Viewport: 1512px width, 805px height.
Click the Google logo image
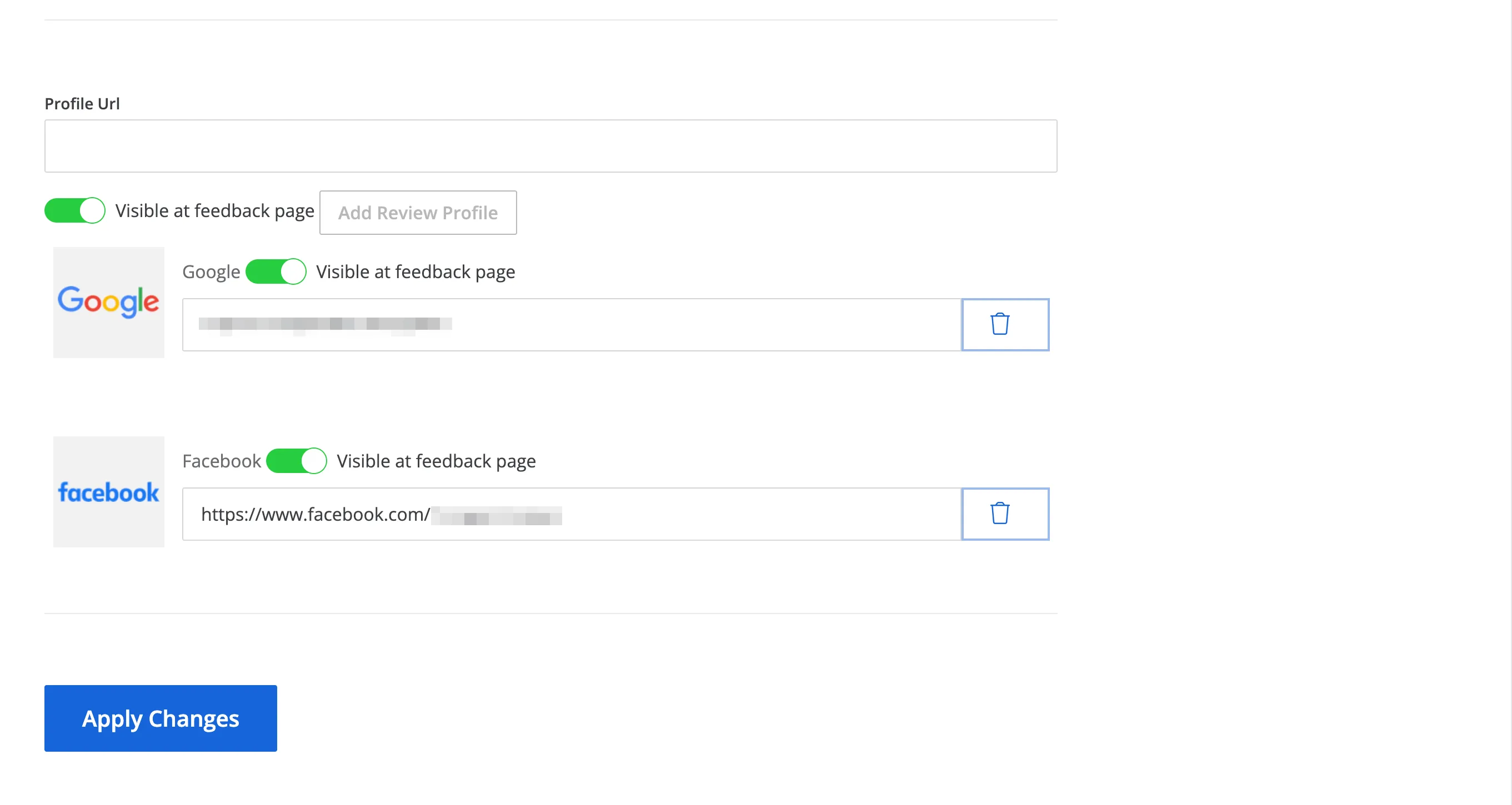[x=108, y=302]
